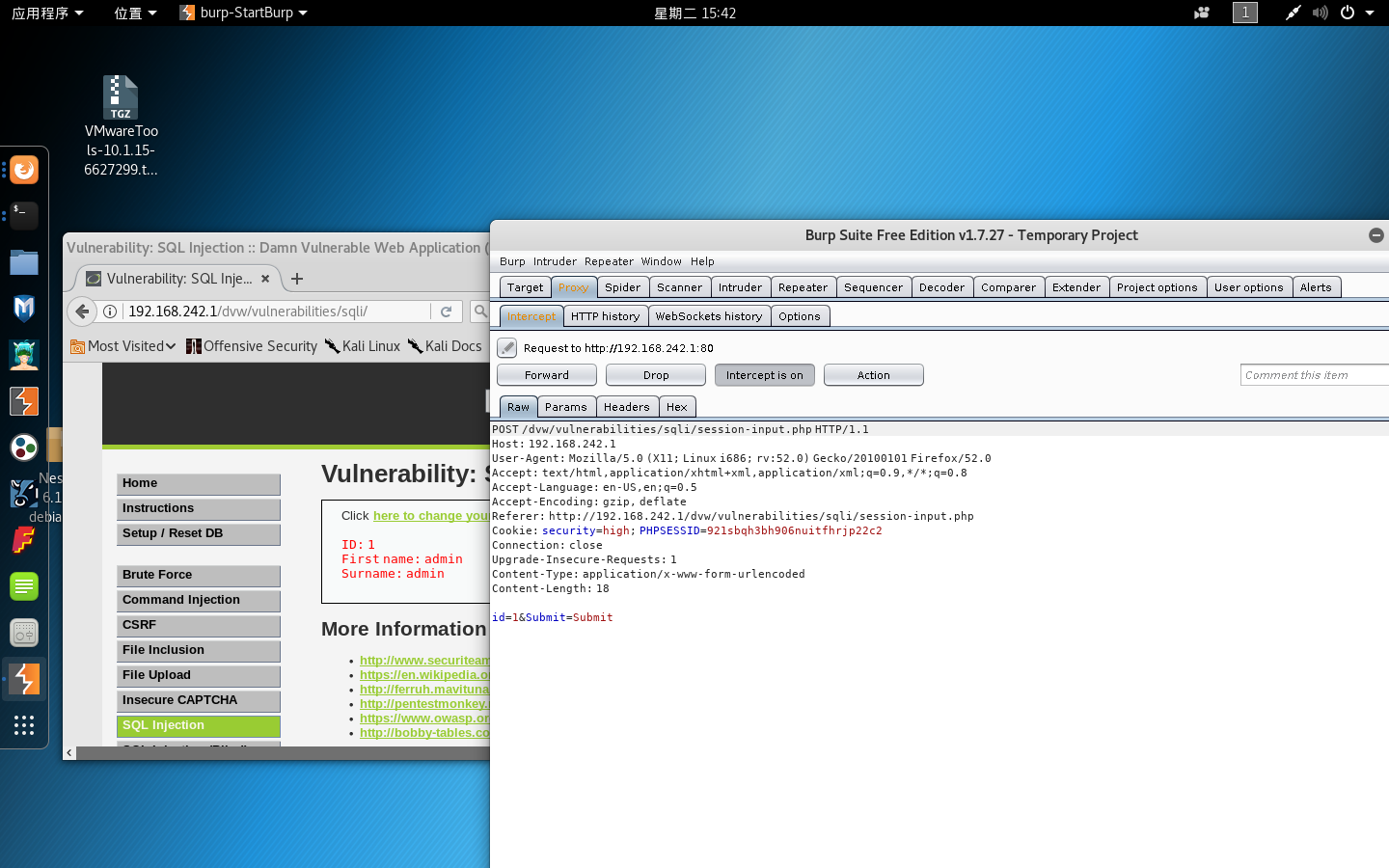1389x868 pixels.
Task: Open power menu icon in top bar
Action: pyautogui.click(x=1348, y=13)
